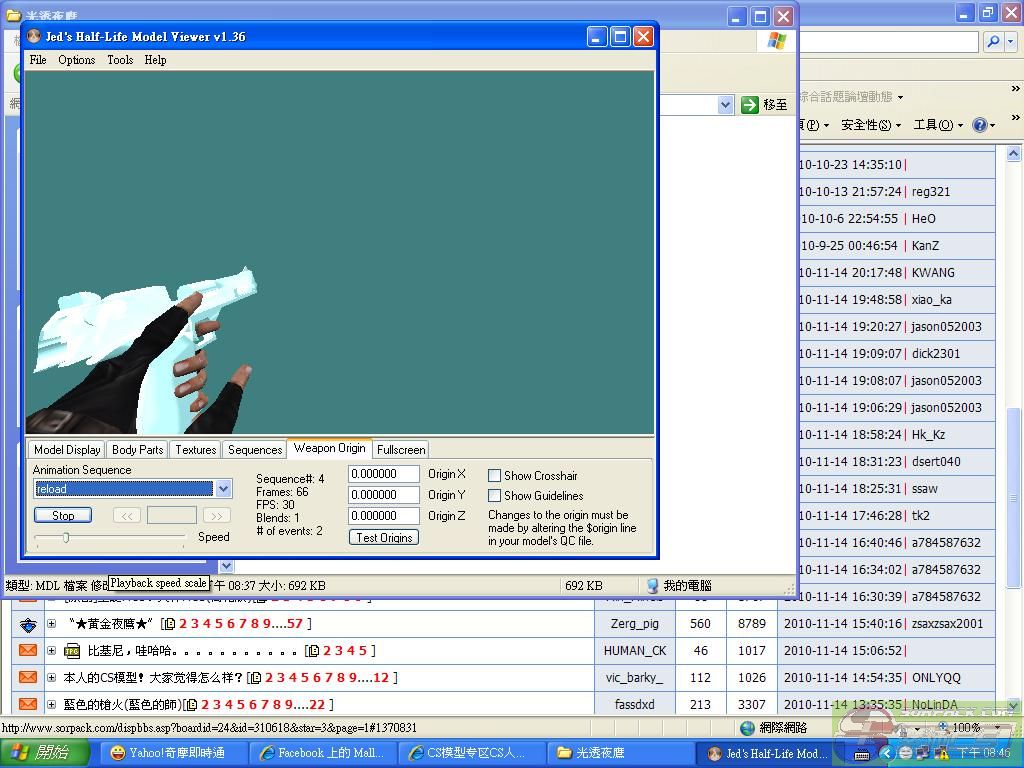Open the 工具(O) dropdown menu
Screen dimensions: 1024x768
pyautogui.click(x=938, y=125)
